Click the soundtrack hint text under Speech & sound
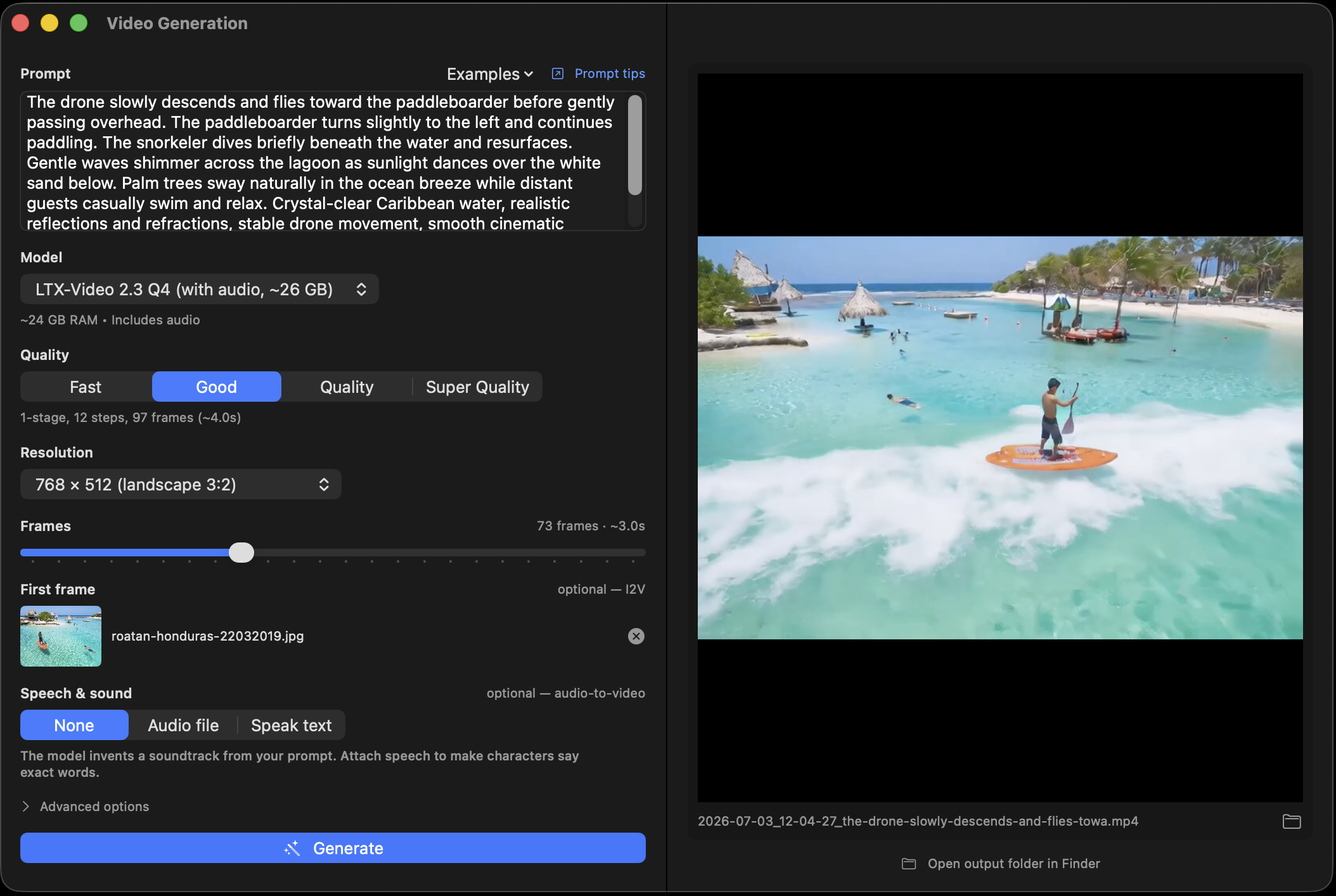 [300, 764]
